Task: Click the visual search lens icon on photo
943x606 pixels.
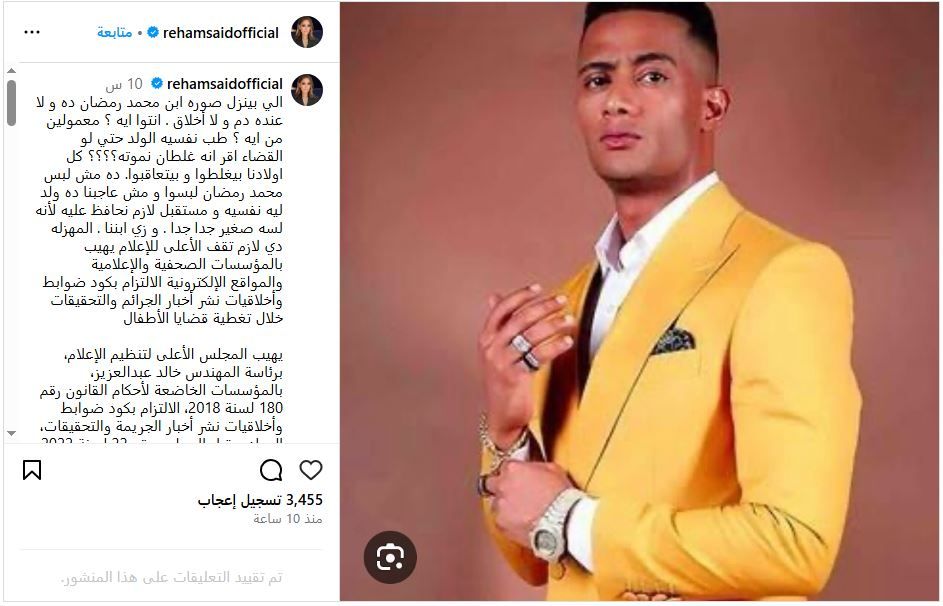Action: coord(390,557)
